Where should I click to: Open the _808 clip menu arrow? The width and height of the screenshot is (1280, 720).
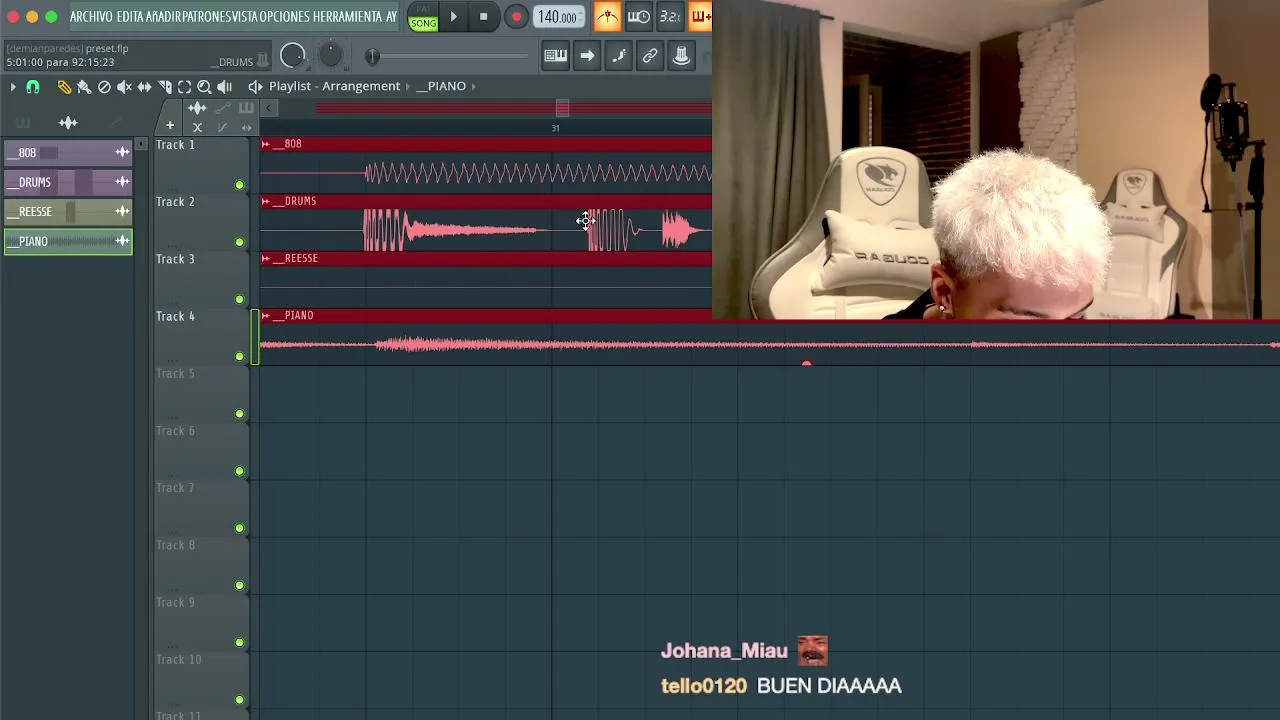tap(265, 144)
